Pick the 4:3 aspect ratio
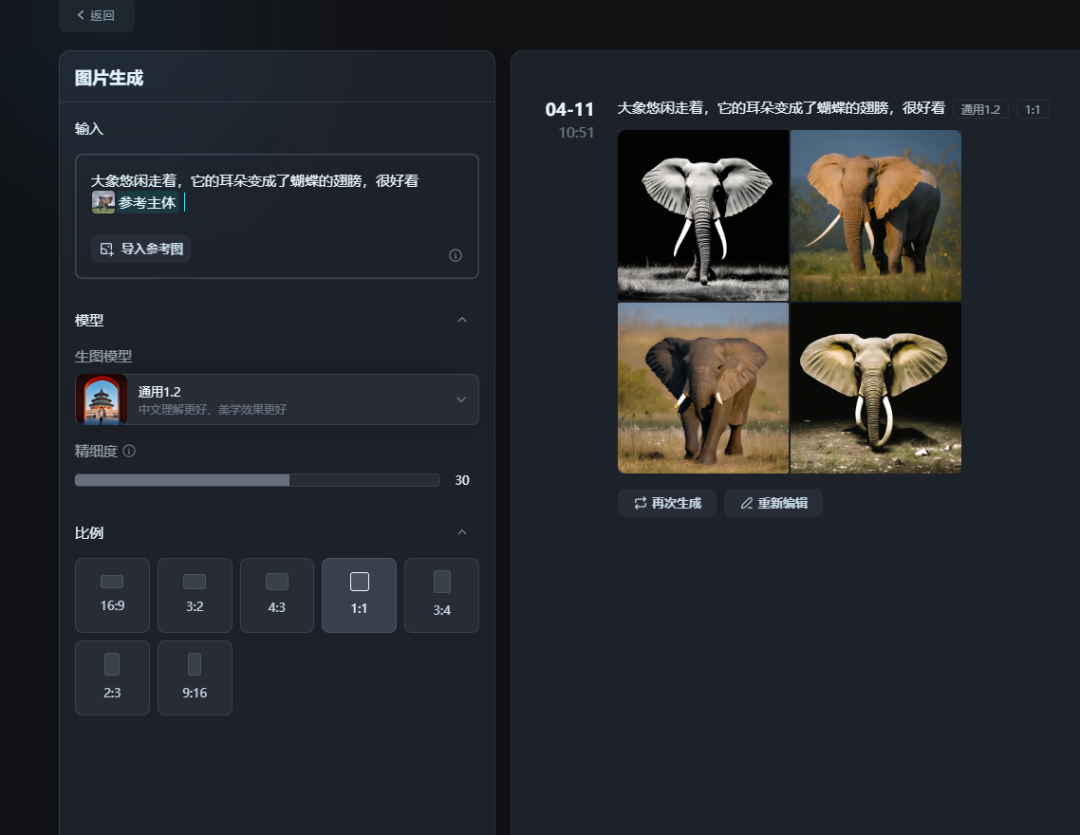This screenshot has height=835, width=1080. point(277,595)
